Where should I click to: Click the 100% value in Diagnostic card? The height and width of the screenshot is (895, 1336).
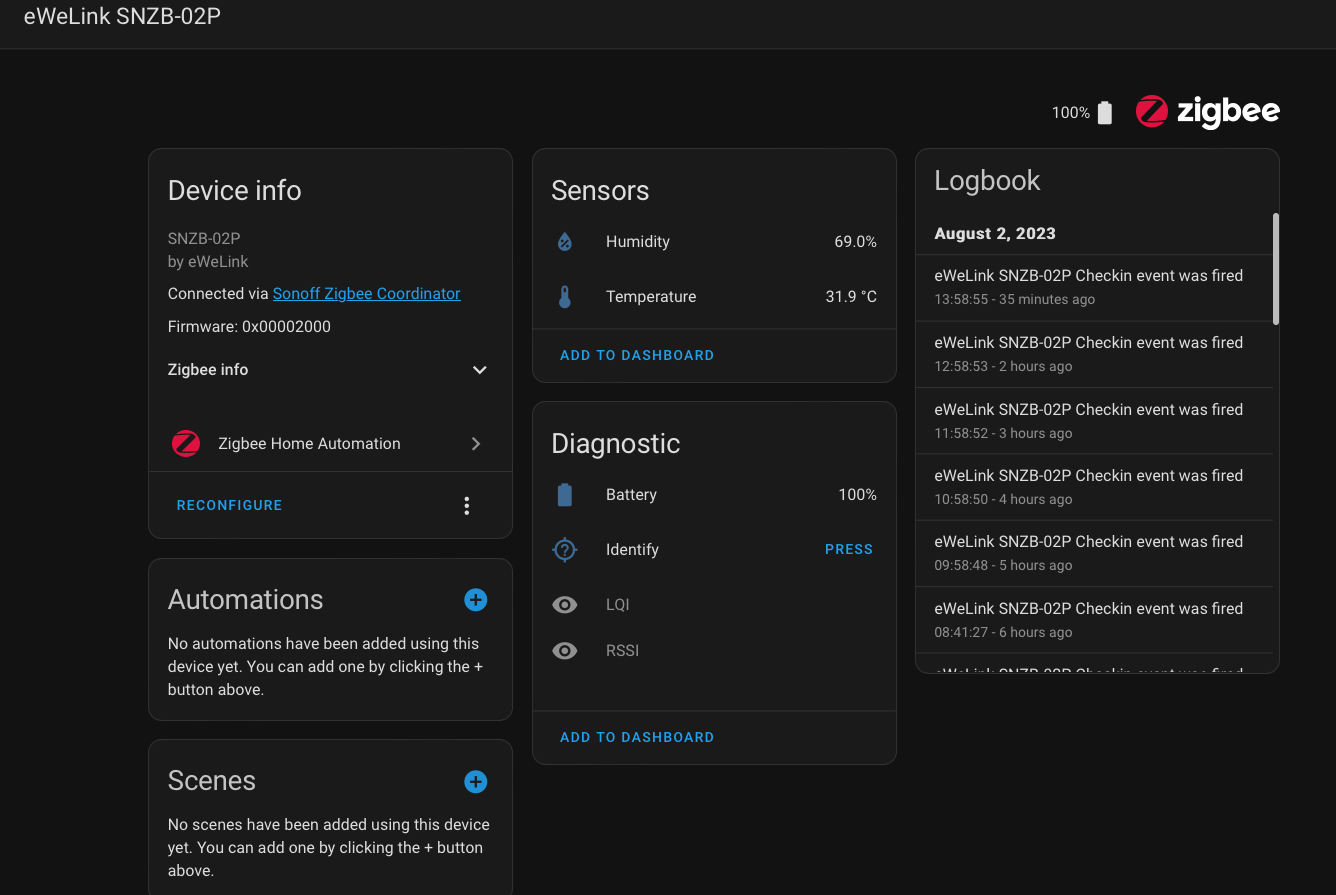pos(858,495)
